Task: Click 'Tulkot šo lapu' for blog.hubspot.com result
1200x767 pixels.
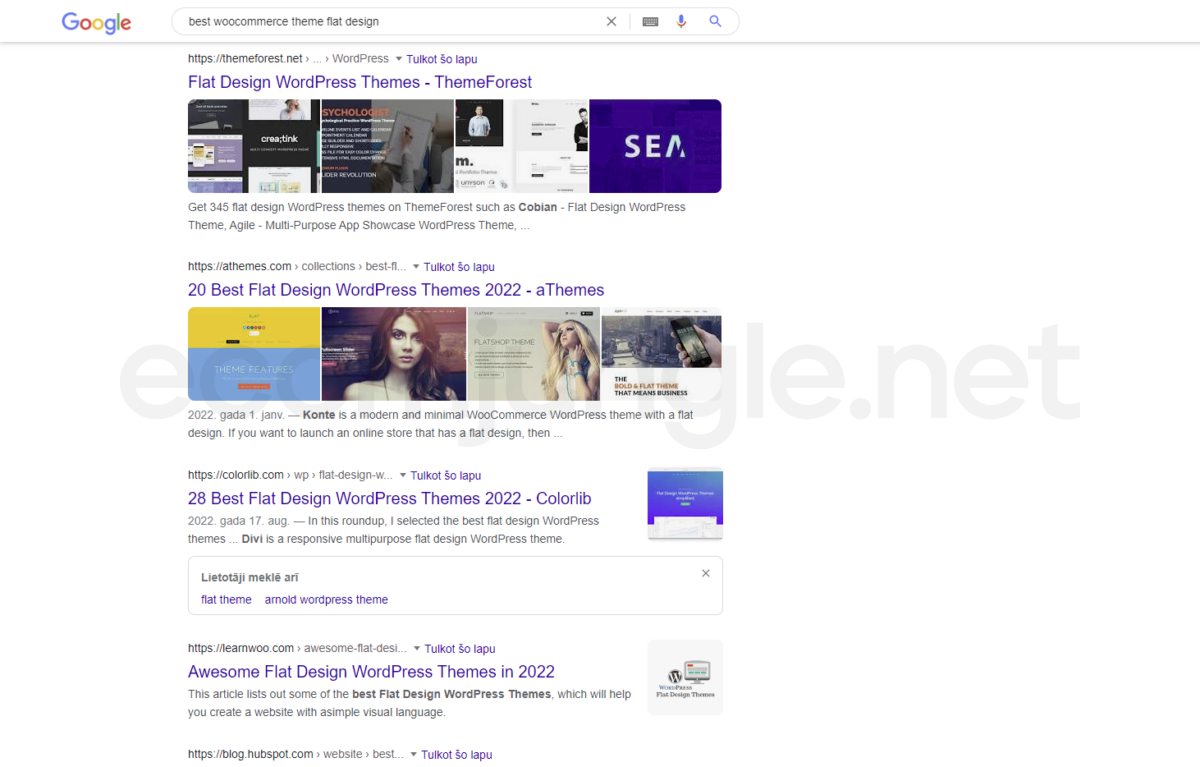Action: click(456, 755)
